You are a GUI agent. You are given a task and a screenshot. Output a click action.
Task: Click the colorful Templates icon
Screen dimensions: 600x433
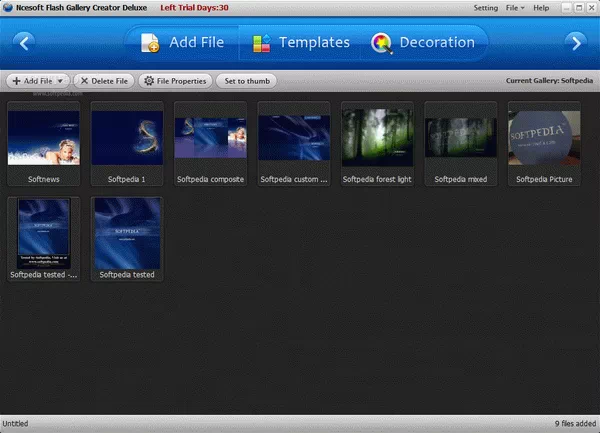tap(261, 43)
